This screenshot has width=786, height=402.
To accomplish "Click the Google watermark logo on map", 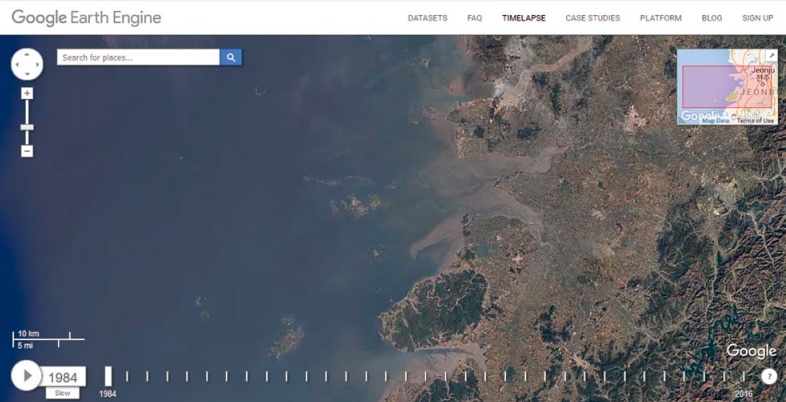I will [x=751, y=351].
